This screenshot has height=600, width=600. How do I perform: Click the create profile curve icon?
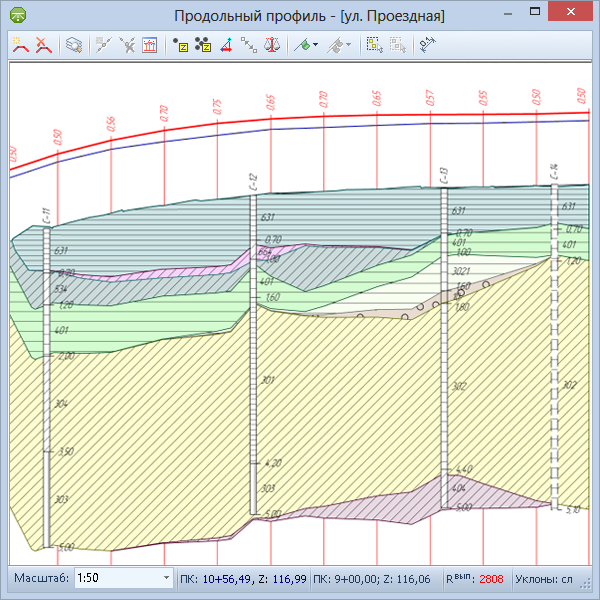(20, 45)
